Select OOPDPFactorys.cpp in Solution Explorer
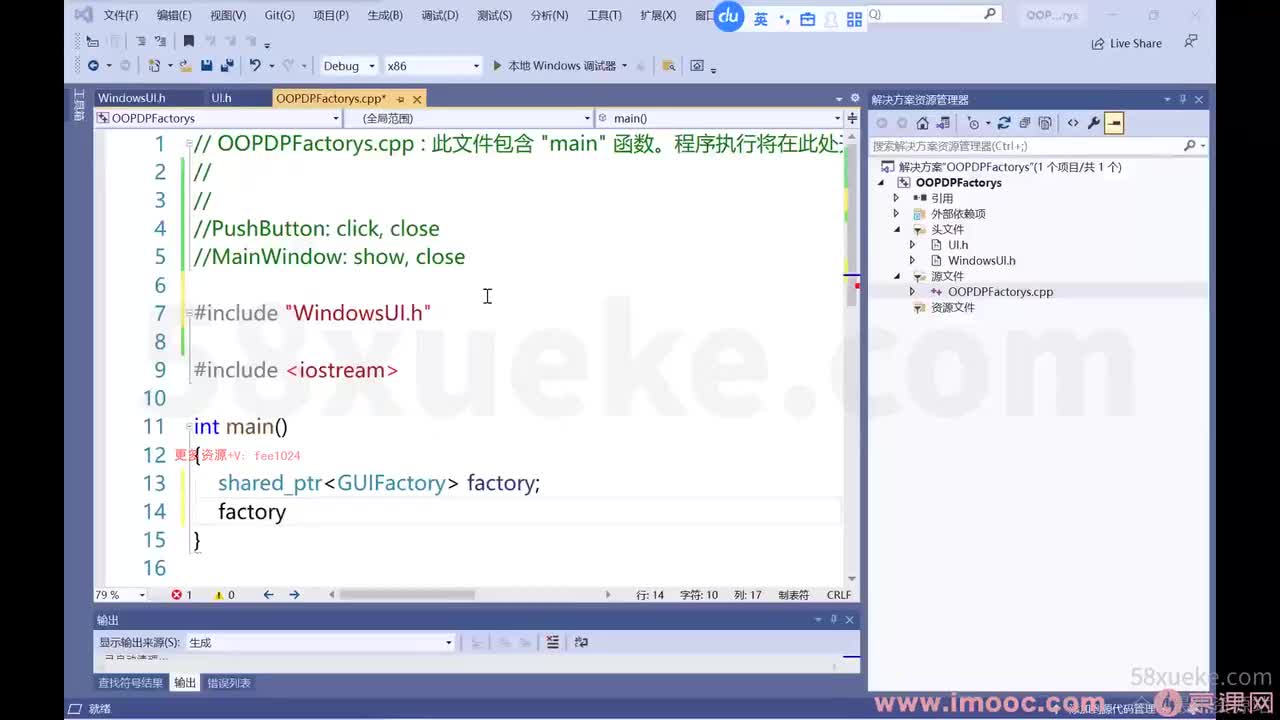1280x720 pixels. pos(1000,292)
